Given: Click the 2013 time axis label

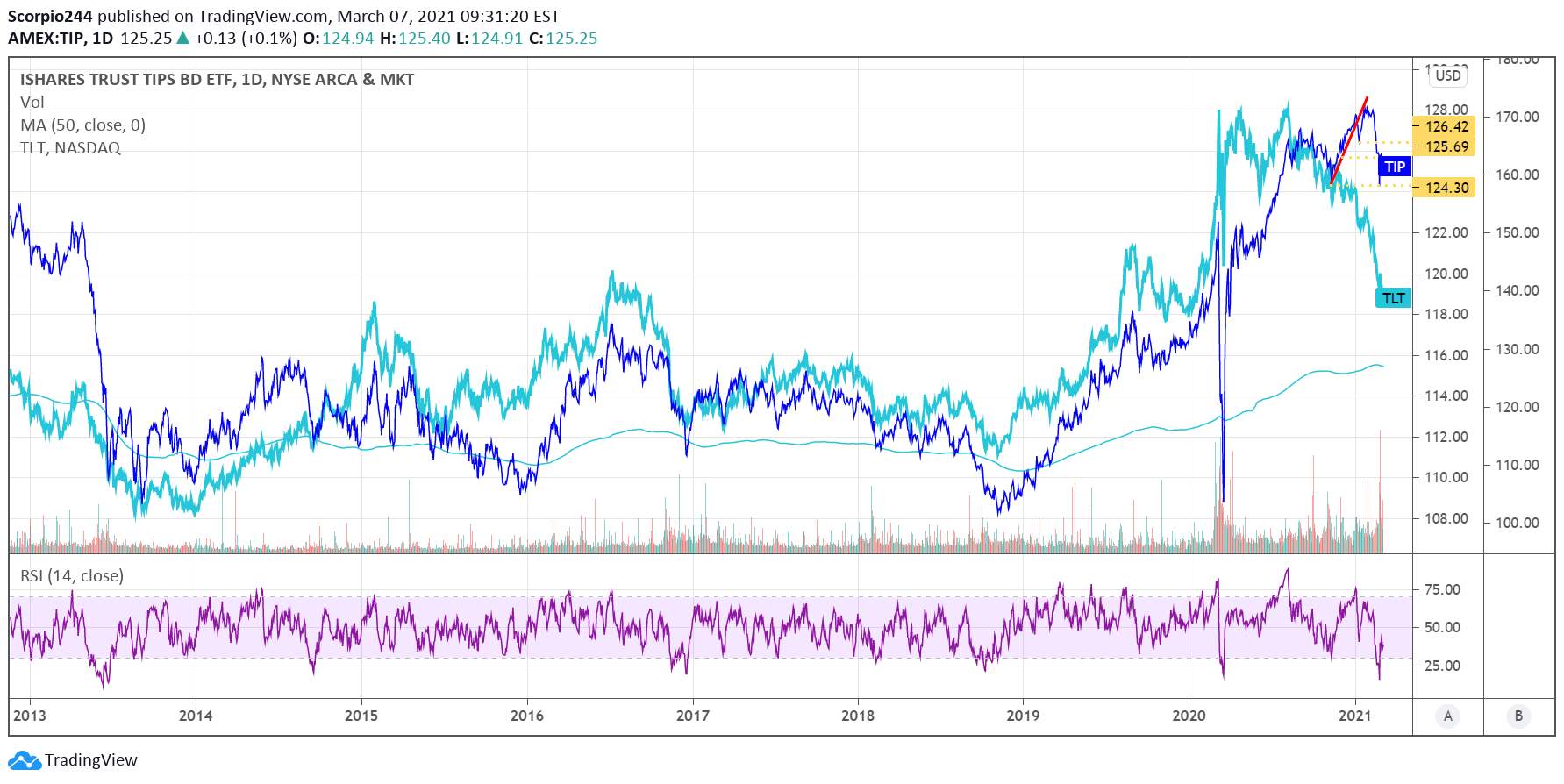Looking at the screenshot, I should pyautogui.click(x=29, y=716).
